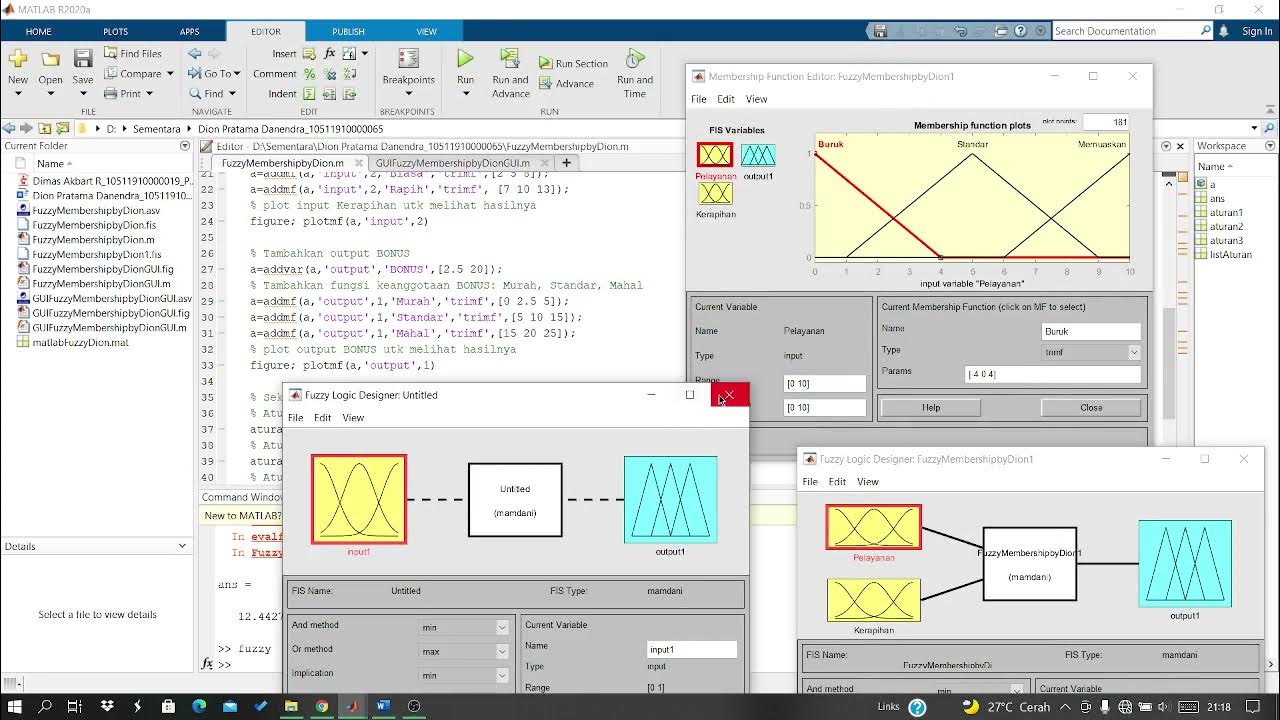This screenshot has height=720, width=1280.
Task: Open Windows Start menu
Action: click(x=17, y=706)
